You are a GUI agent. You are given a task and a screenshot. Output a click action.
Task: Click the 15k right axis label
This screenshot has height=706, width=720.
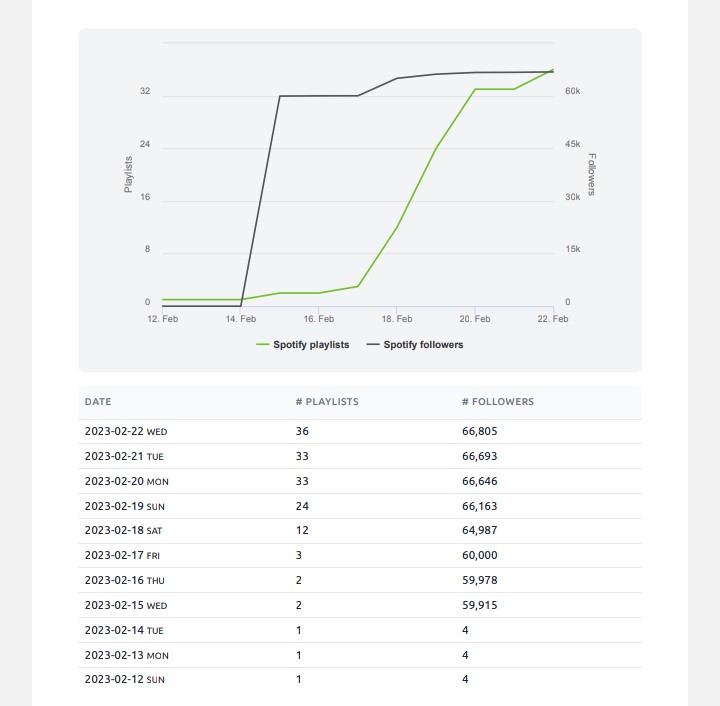coord(573,249)
